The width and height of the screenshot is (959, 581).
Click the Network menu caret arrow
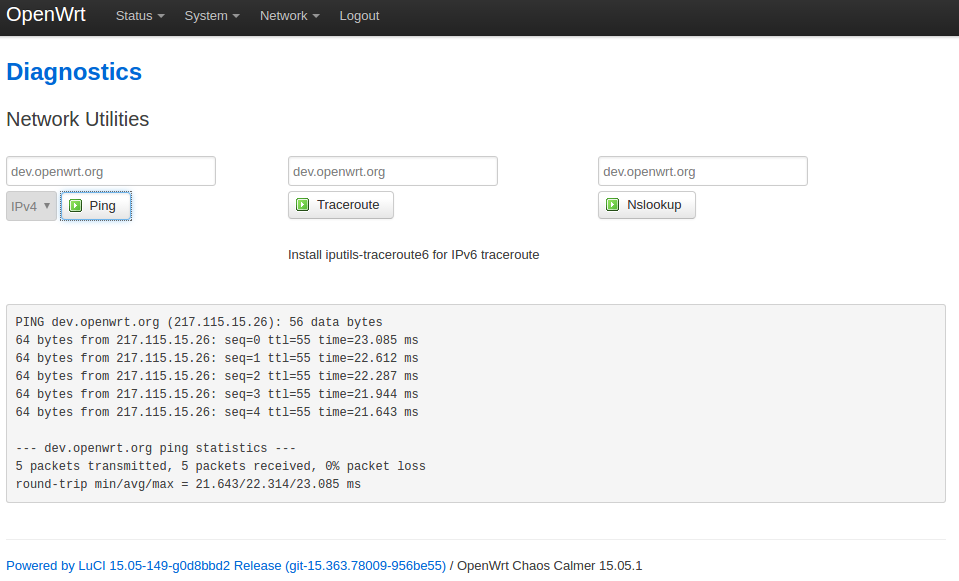[x=316, y=17]
